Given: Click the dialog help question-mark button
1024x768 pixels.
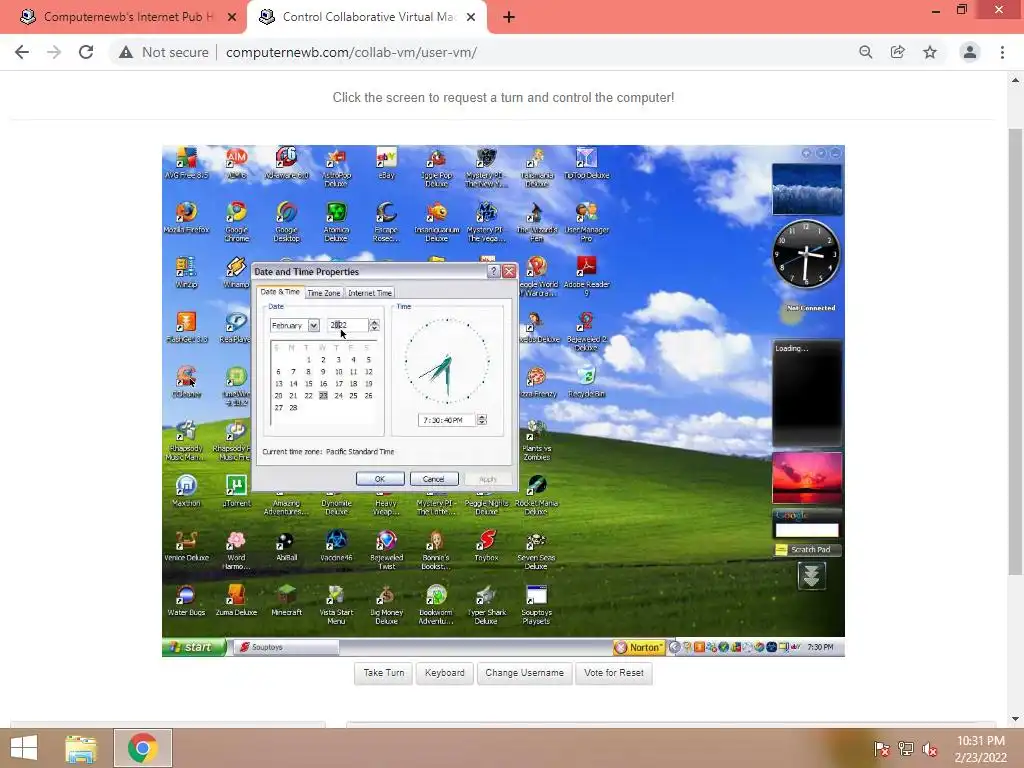Looking at the screenshot, I should [x=494, y=272].
